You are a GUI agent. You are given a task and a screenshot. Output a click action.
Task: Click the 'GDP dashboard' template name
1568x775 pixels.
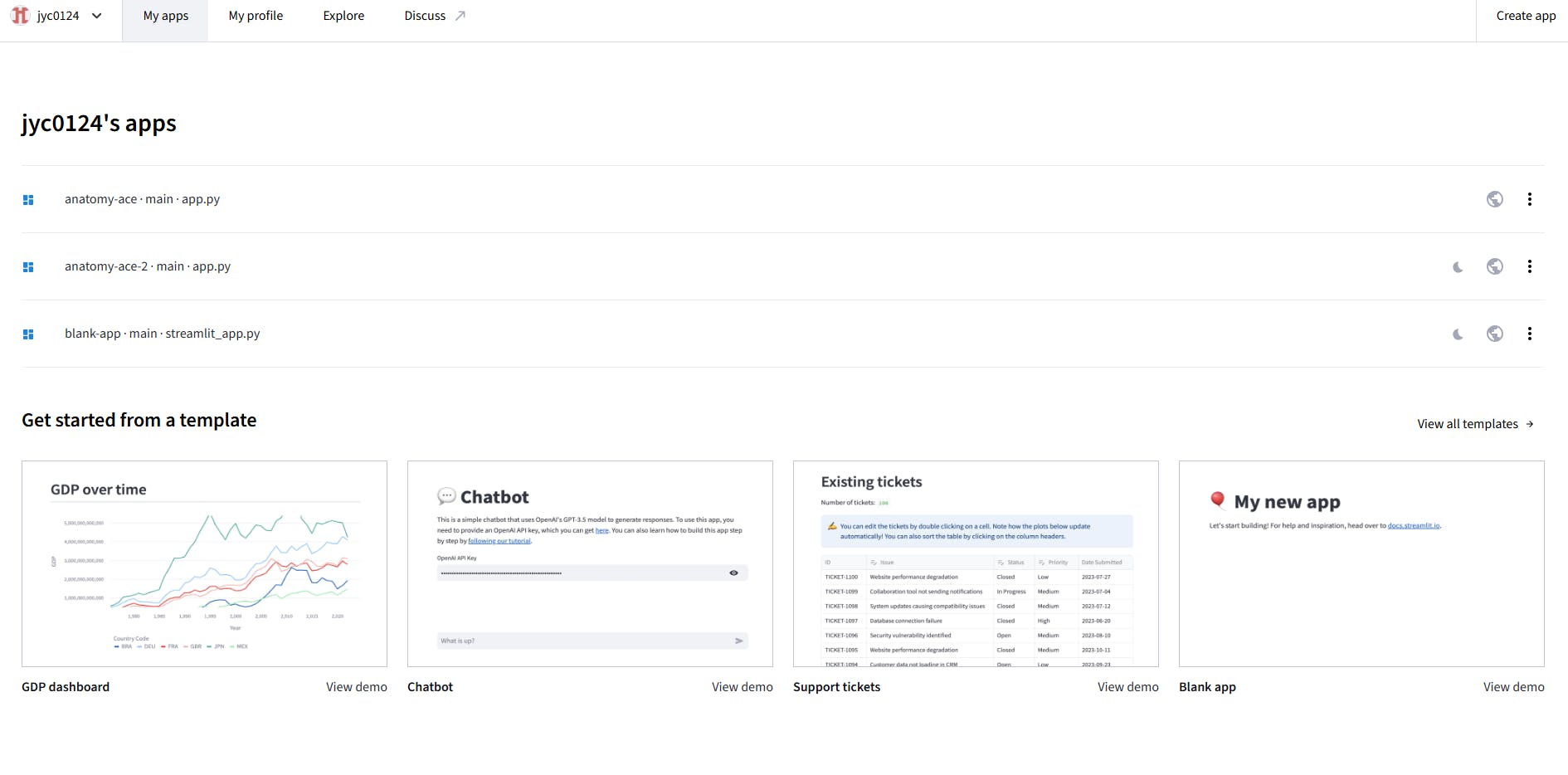point(66,687)
